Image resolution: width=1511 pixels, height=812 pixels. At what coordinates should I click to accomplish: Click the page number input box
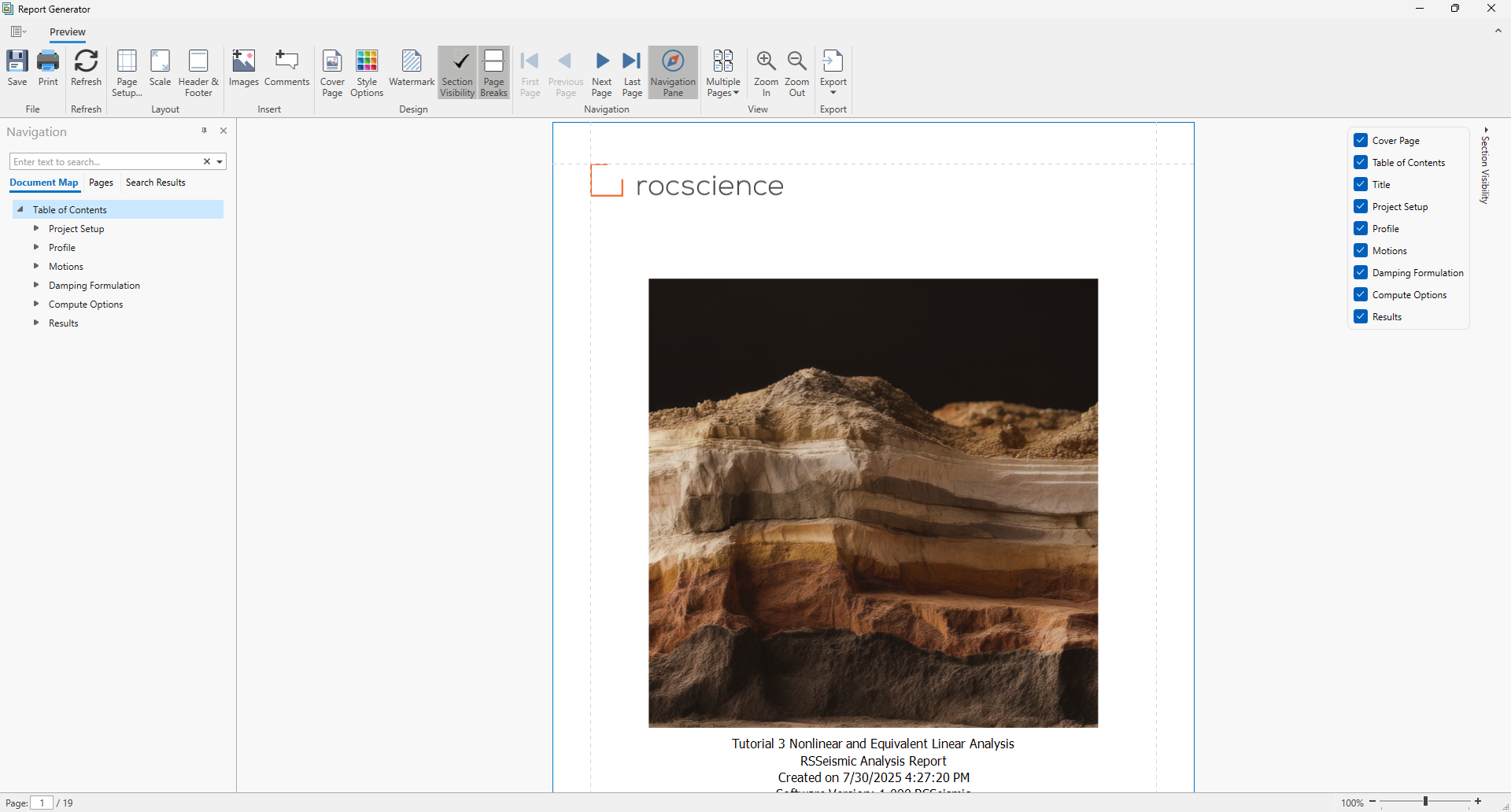[42, 803]
